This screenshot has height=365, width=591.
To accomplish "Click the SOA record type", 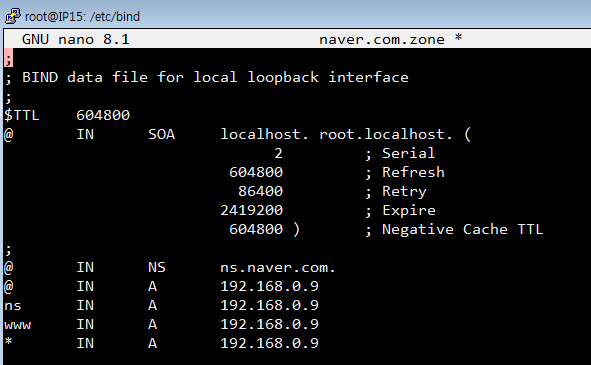I will point(161,134).
